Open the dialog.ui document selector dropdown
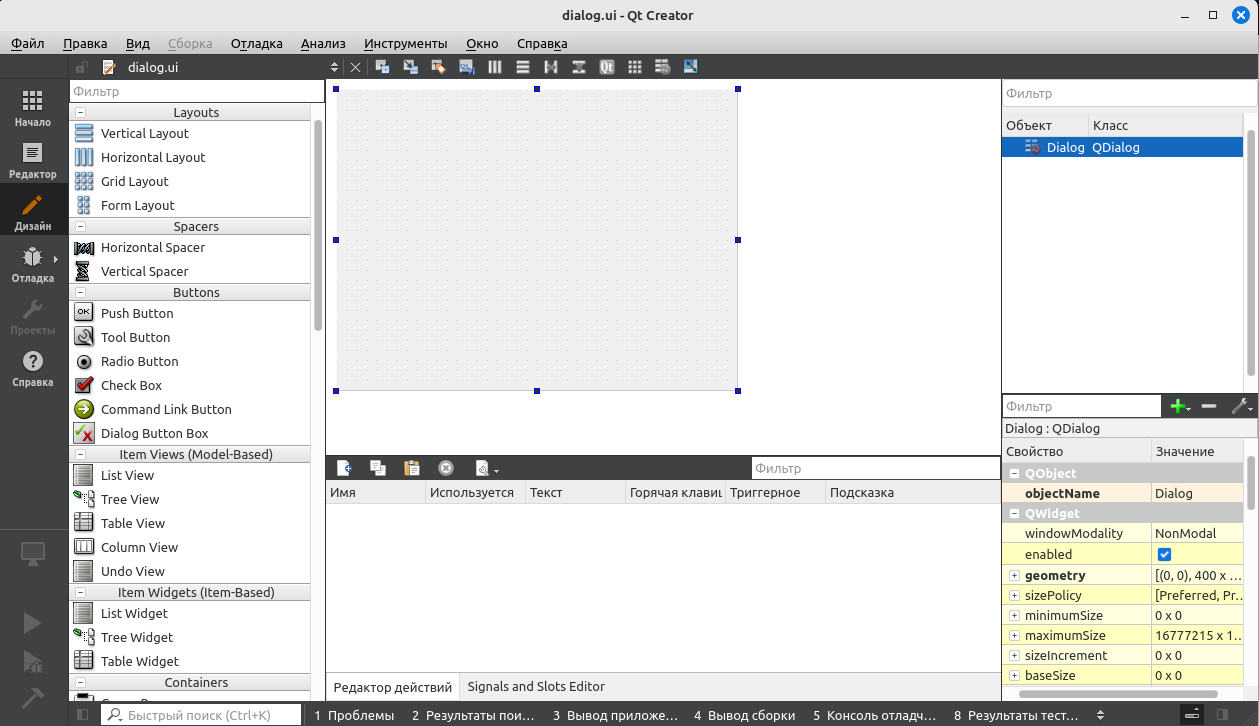The image size is (1259, 726). tap(334, 67)
